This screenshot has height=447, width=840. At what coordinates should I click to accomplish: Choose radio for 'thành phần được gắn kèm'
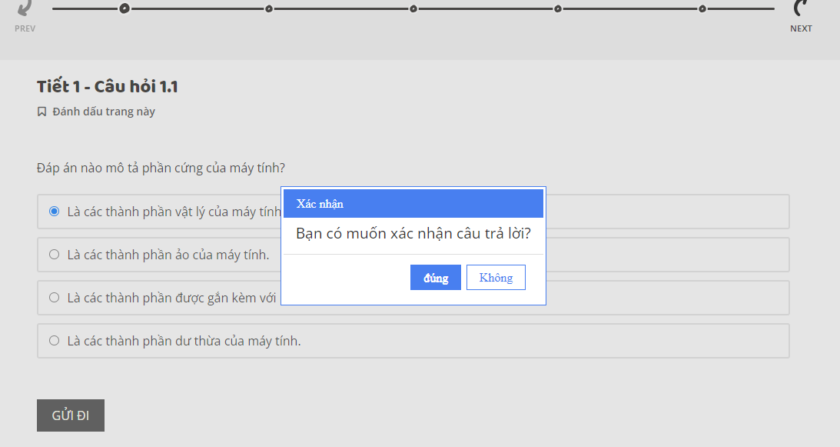click(54, 298)
